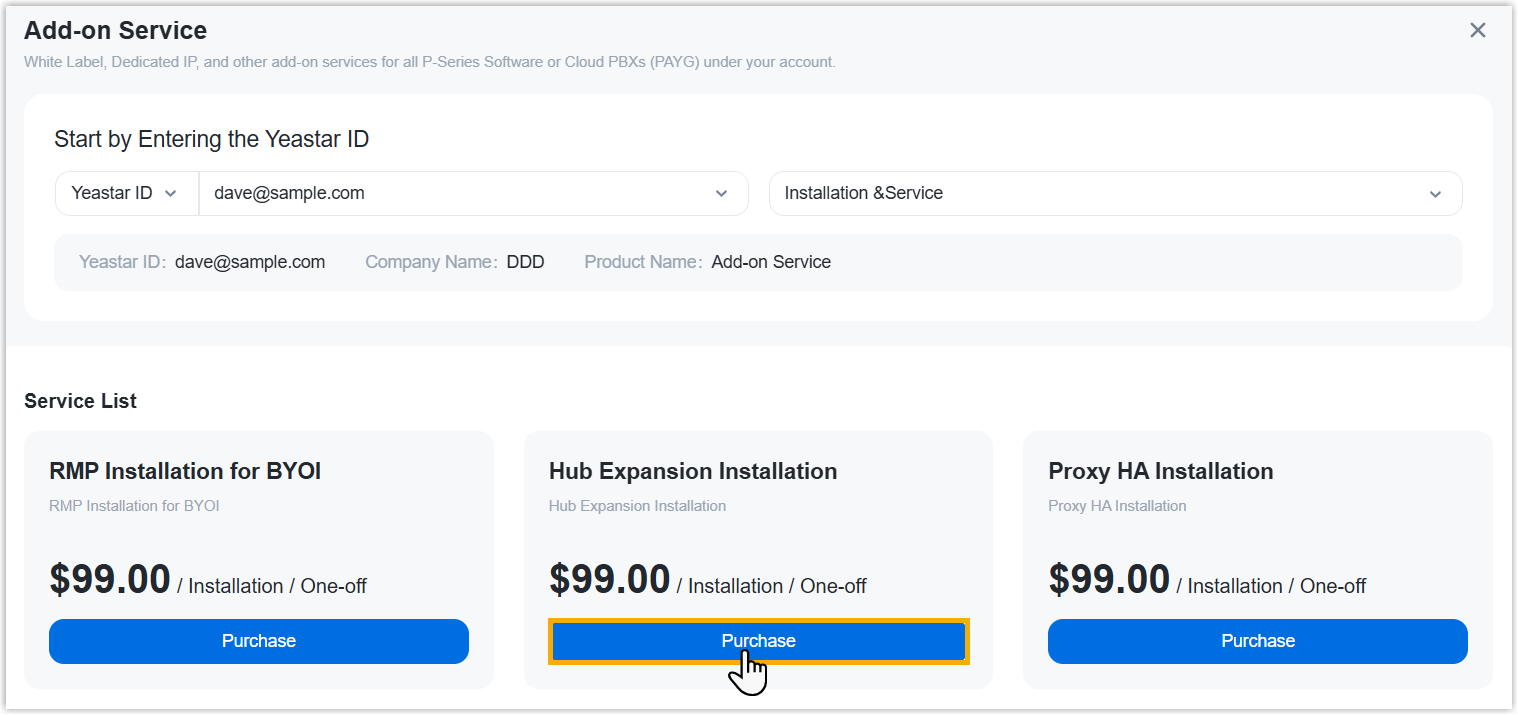Close the Add-on Service dialog
This screenshot has width=1518, height=715.
click(x=1477, y=31)
